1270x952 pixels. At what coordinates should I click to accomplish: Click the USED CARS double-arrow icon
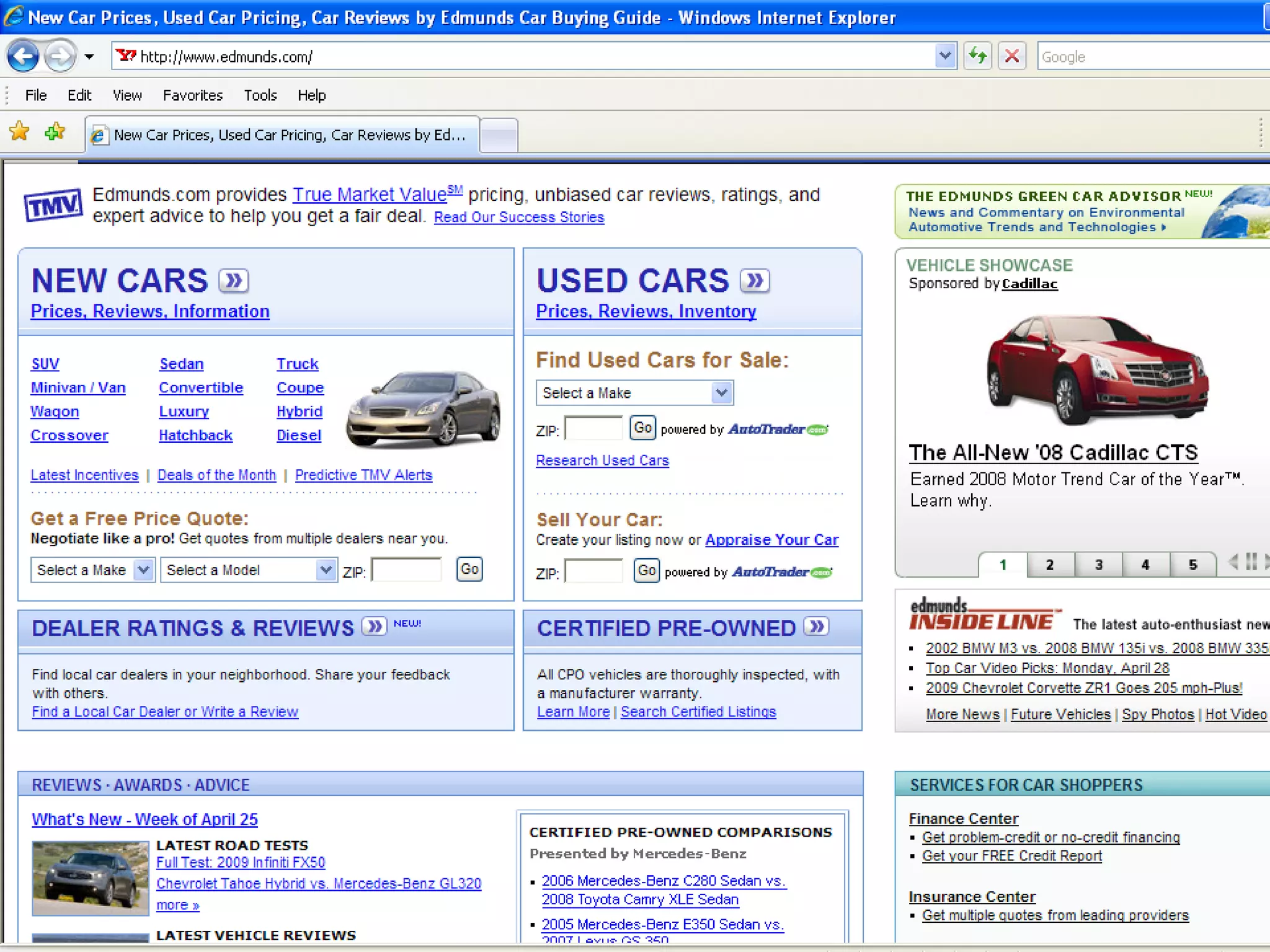(755, 281)
